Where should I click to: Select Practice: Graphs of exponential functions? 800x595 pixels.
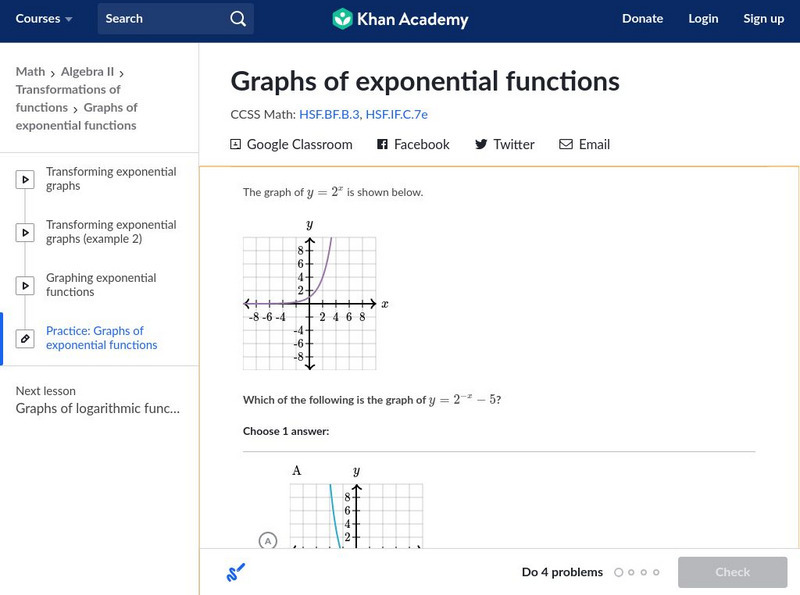tap(101, 338)
